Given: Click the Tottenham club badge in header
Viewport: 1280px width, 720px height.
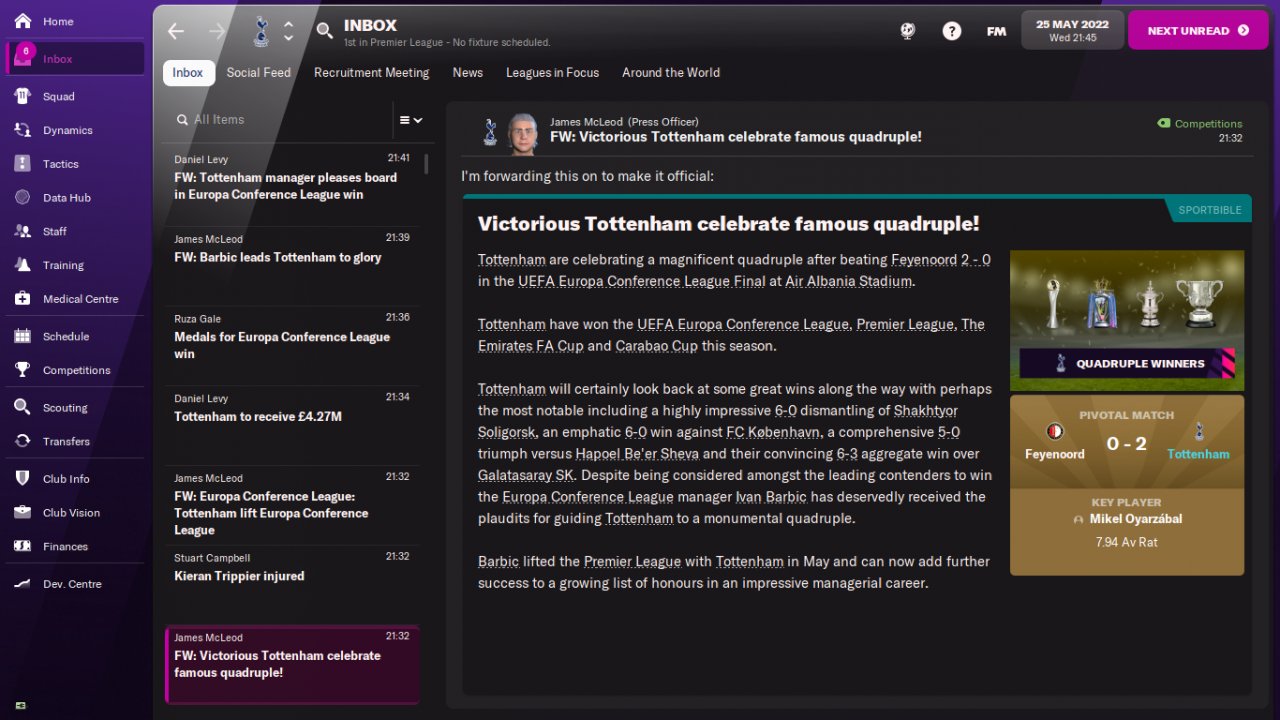Looking at the screenshot, I should (261, 31).
